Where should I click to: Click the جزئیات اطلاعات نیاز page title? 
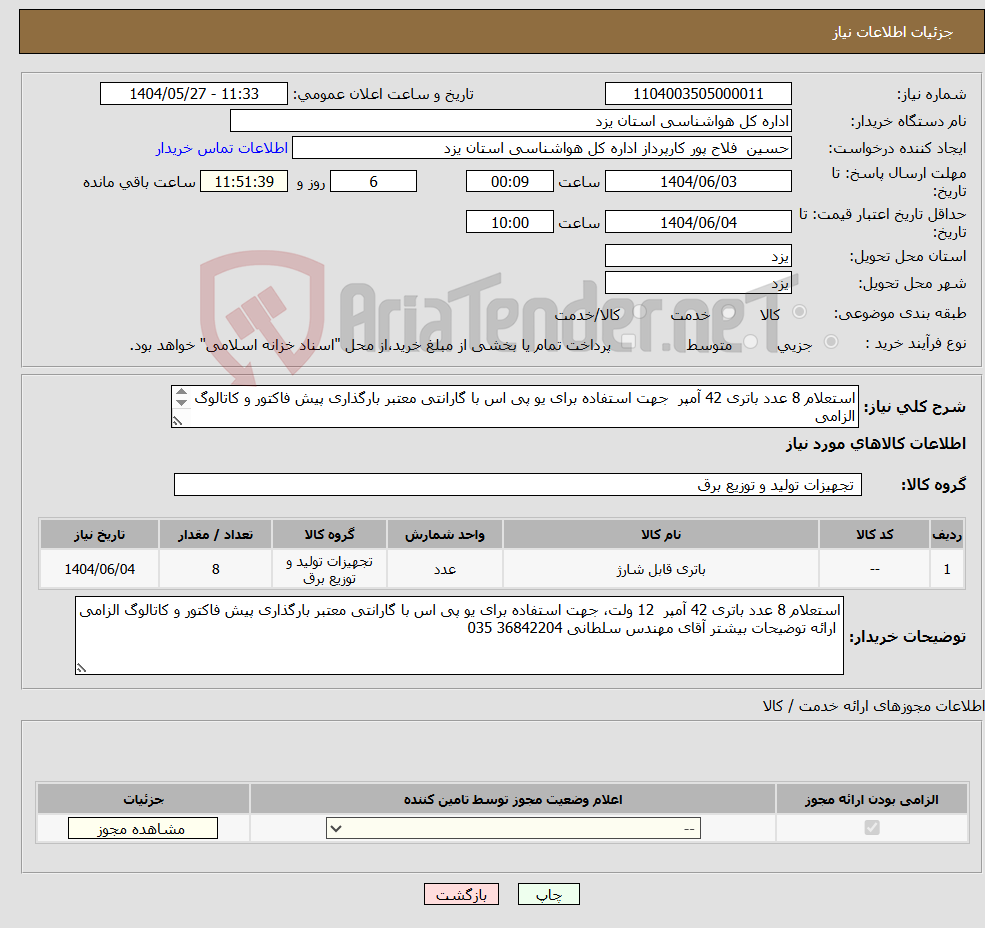(x=893, y=32)
